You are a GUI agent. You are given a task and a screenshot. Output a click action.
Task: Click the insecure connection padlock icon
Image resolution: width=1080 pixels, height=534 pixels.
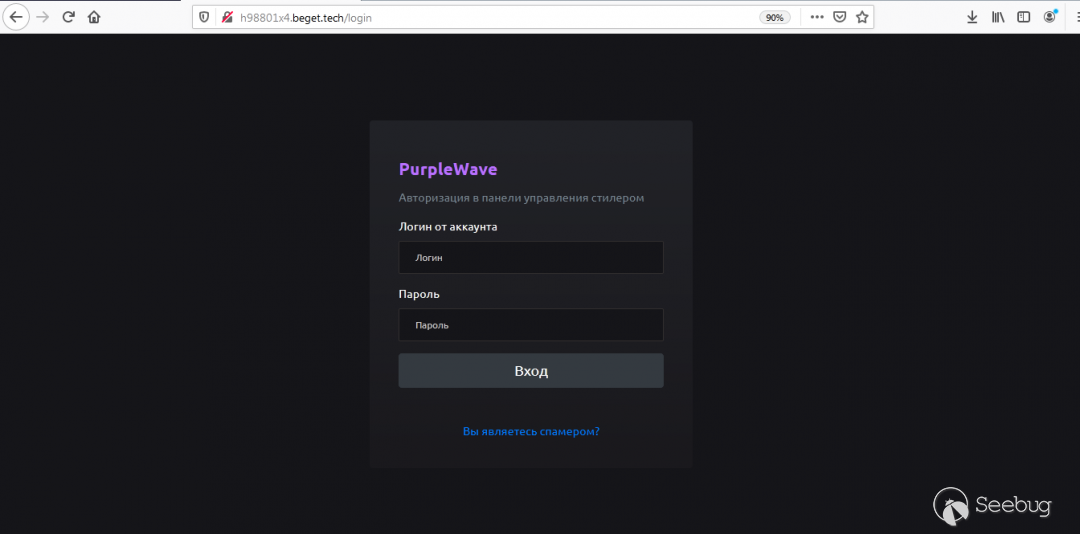pyautogui.click(x=227, y=17)
